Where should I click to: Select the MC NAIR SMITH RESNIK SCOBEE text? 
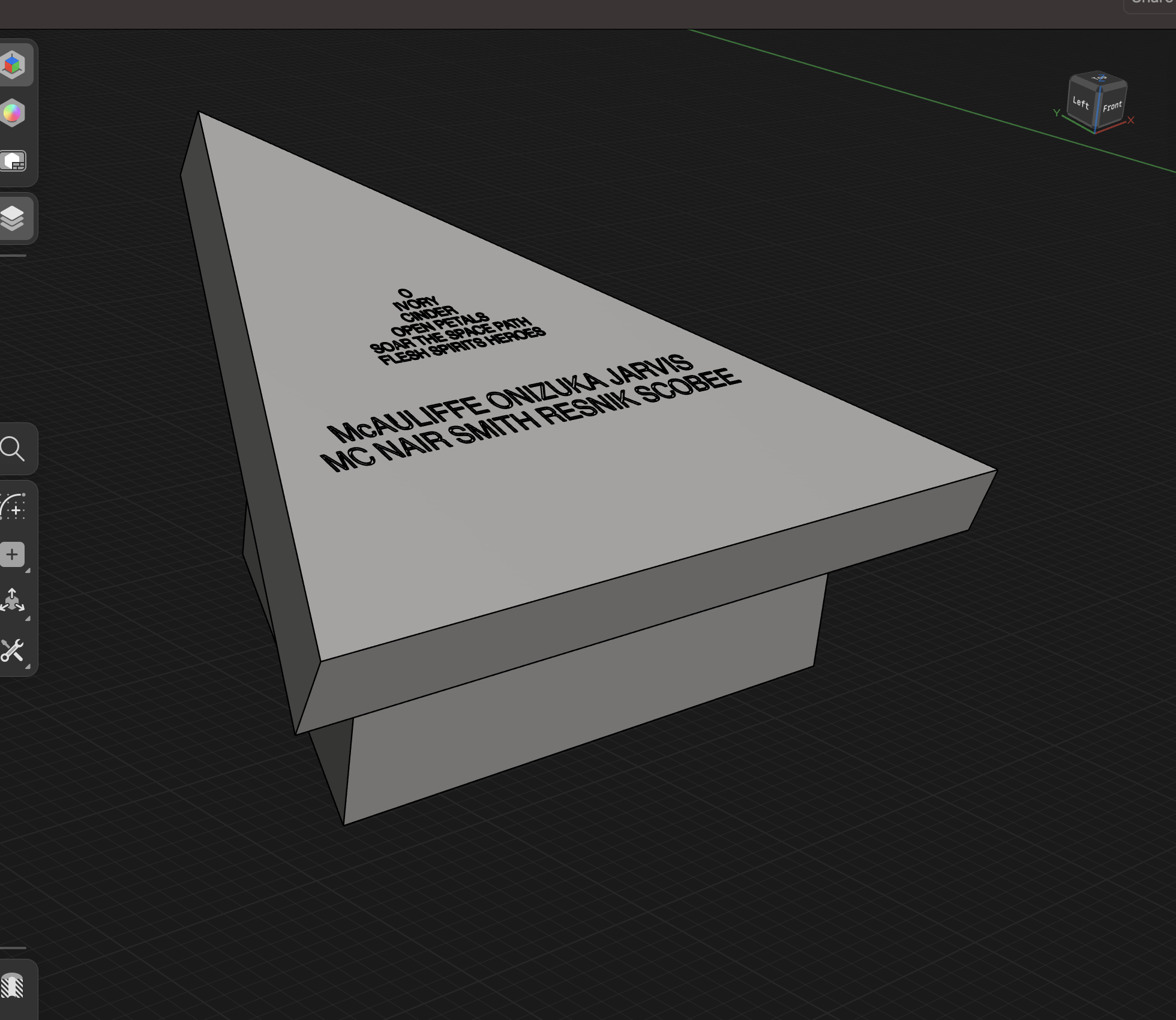pos(531,420)
